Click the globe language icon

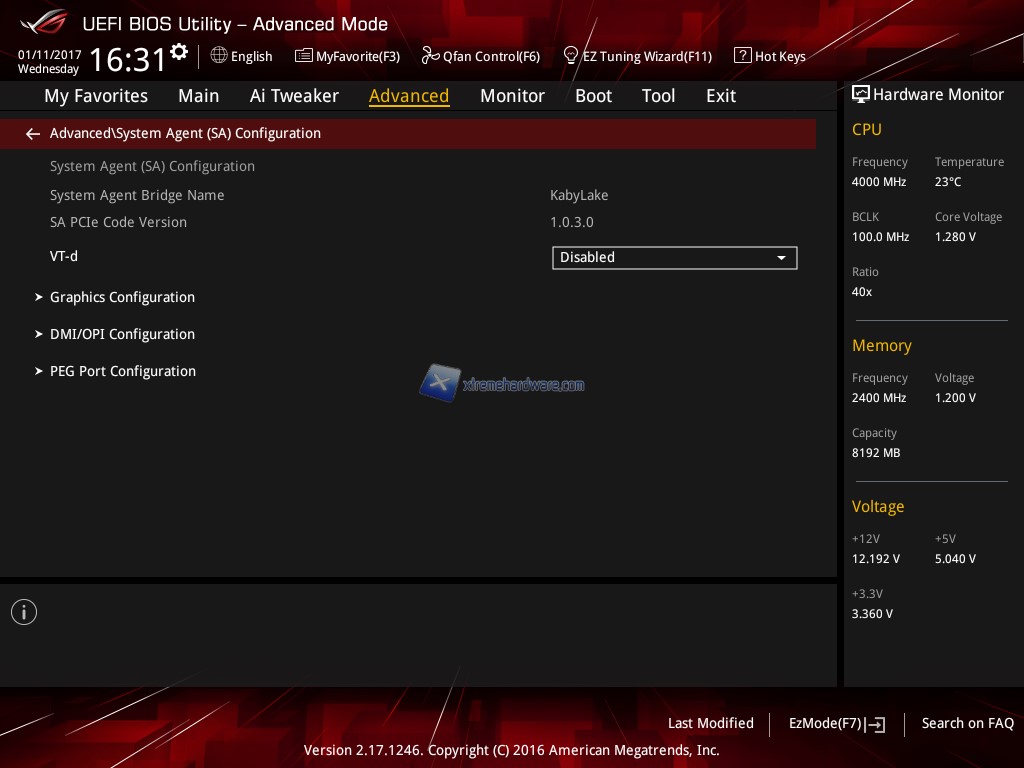[219, 56]
